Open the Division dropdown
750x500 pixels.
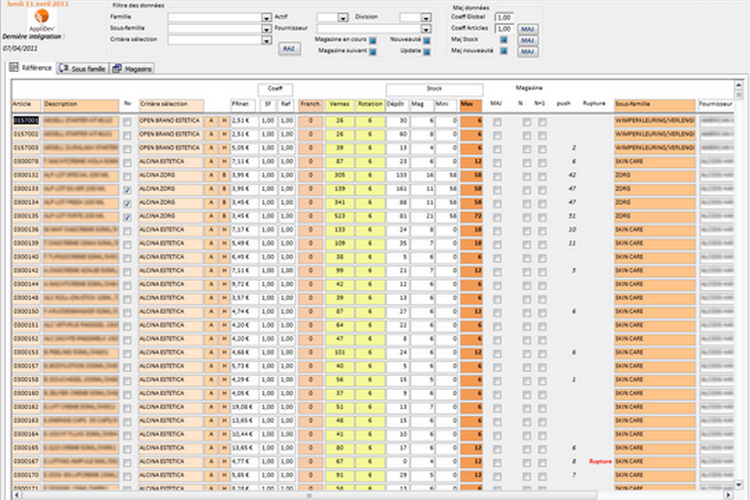click(427, 18)
